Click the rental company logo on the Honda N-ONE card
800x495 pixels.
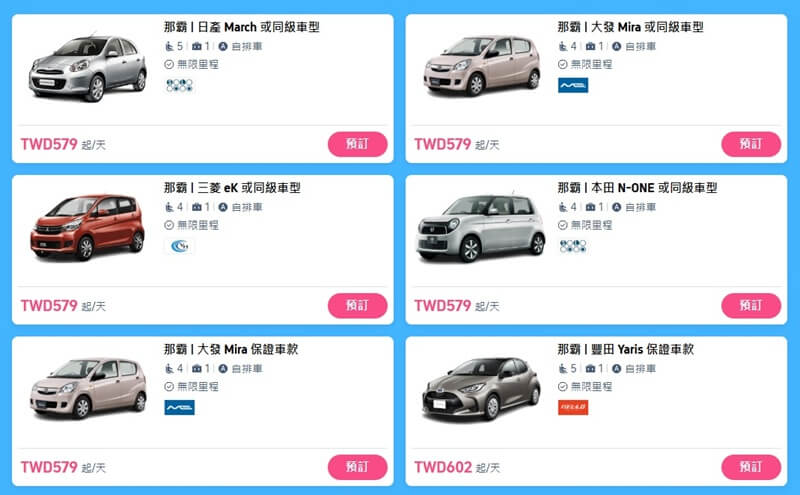pos(573,246)
